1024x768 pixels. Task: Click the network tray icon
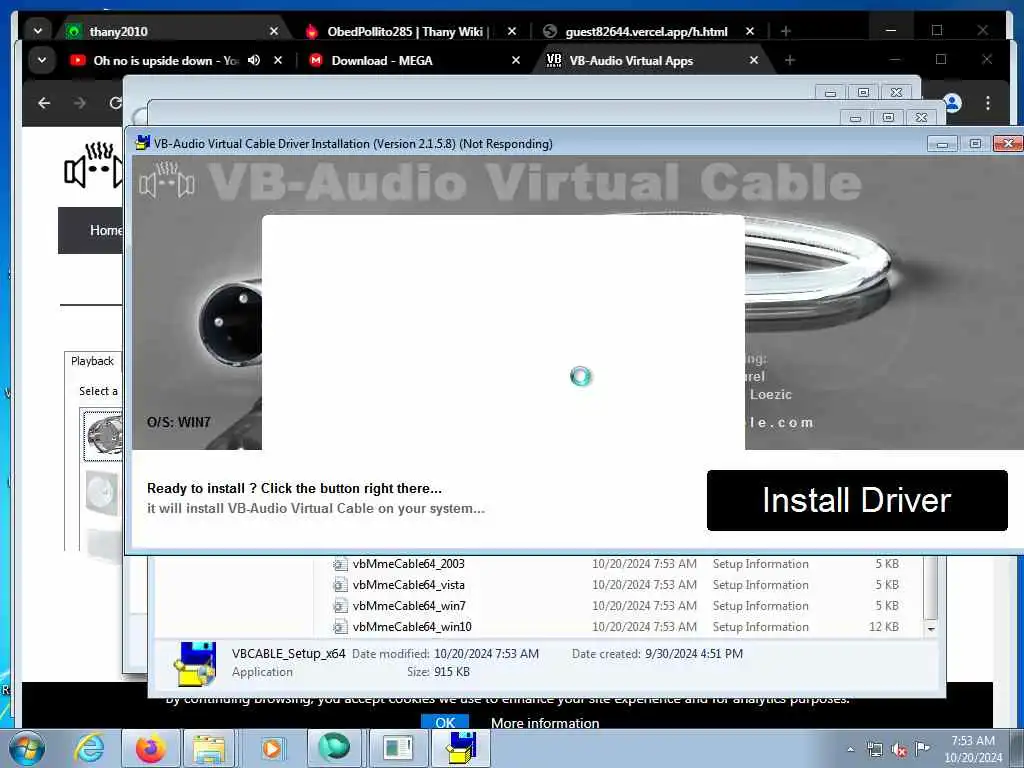(x=874, y=749)
